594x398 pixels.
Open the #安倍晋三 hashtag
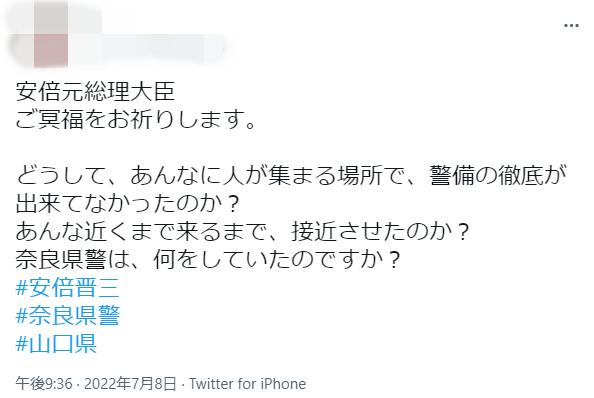point(67,287)
